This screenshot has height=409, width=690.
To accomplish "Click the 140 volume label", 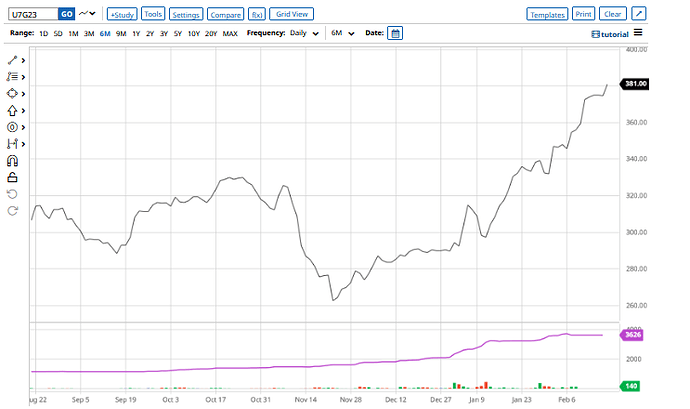I will coord(630,386).
